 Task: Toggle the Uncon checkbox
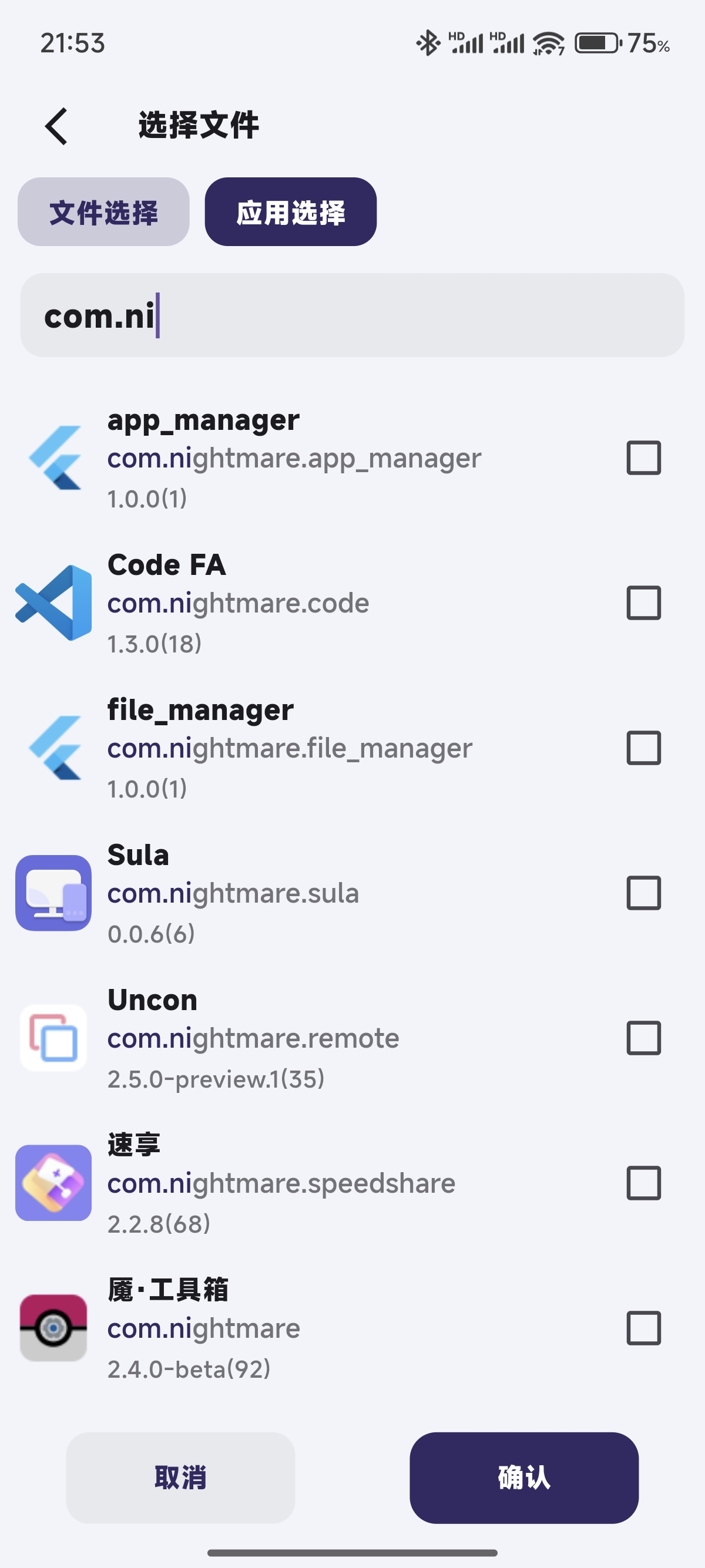coord(643,1038)
